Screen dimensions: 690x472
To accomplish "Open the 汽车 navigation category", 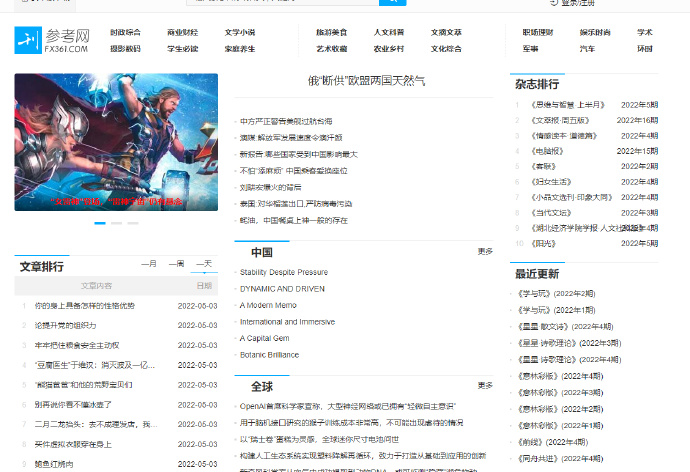I will pyautogui.click(x=587, y=48).
